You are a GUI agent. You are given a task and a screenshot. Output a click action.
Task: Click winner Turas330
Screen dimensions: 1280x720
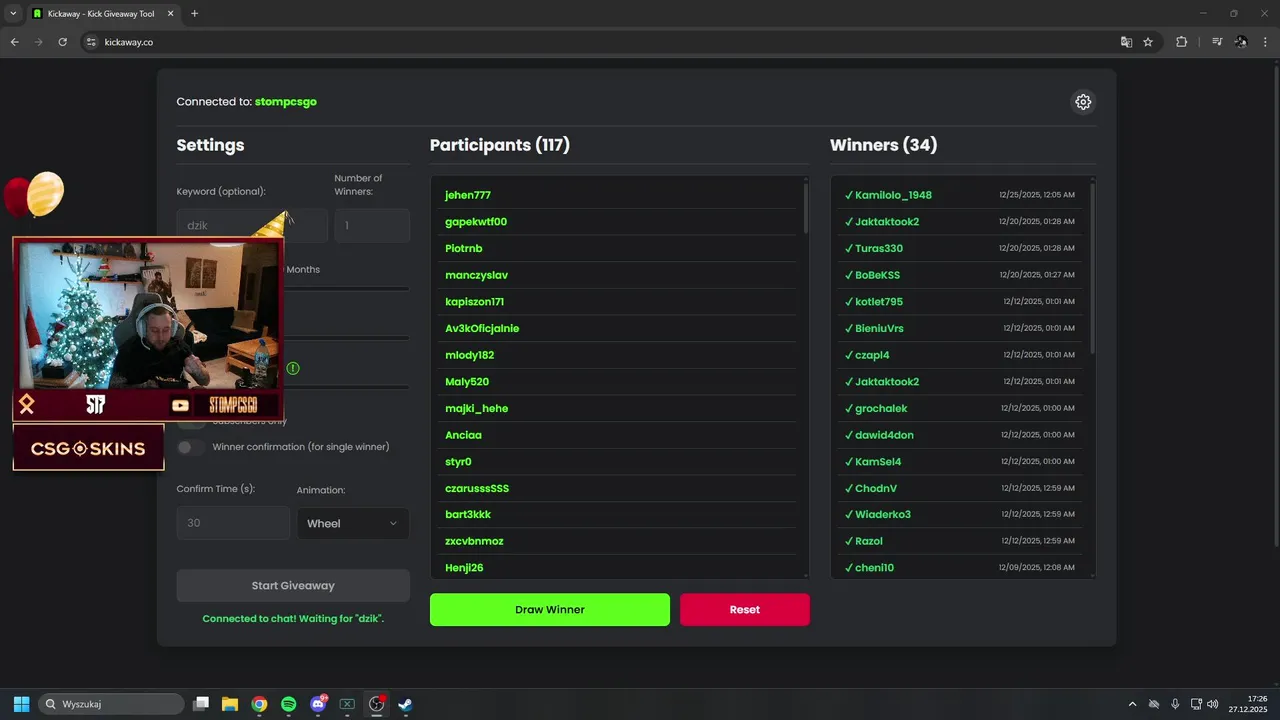[x=879, y=248]
